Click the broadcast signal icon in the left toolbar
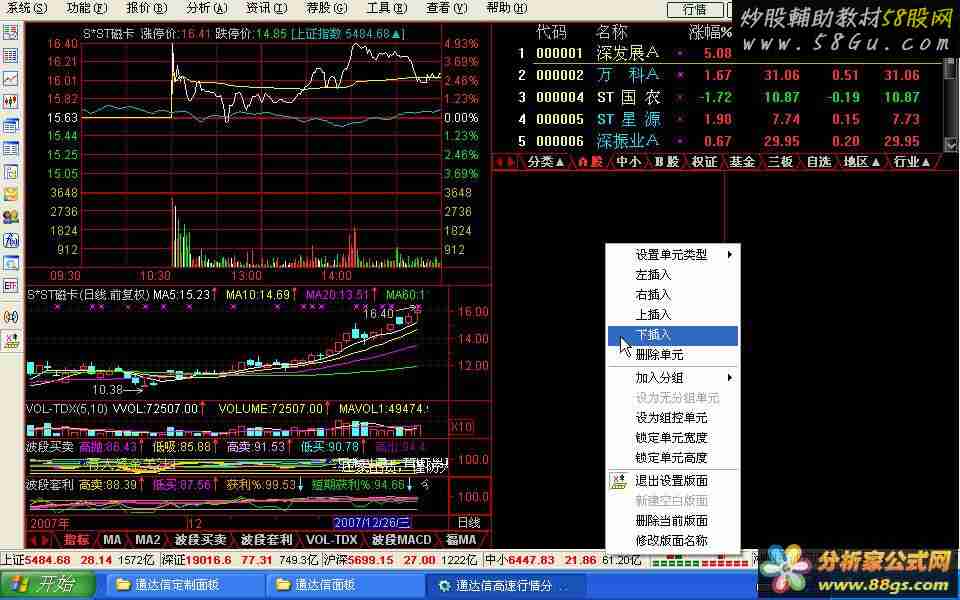The image size is (960, 600). coord(10,317)
